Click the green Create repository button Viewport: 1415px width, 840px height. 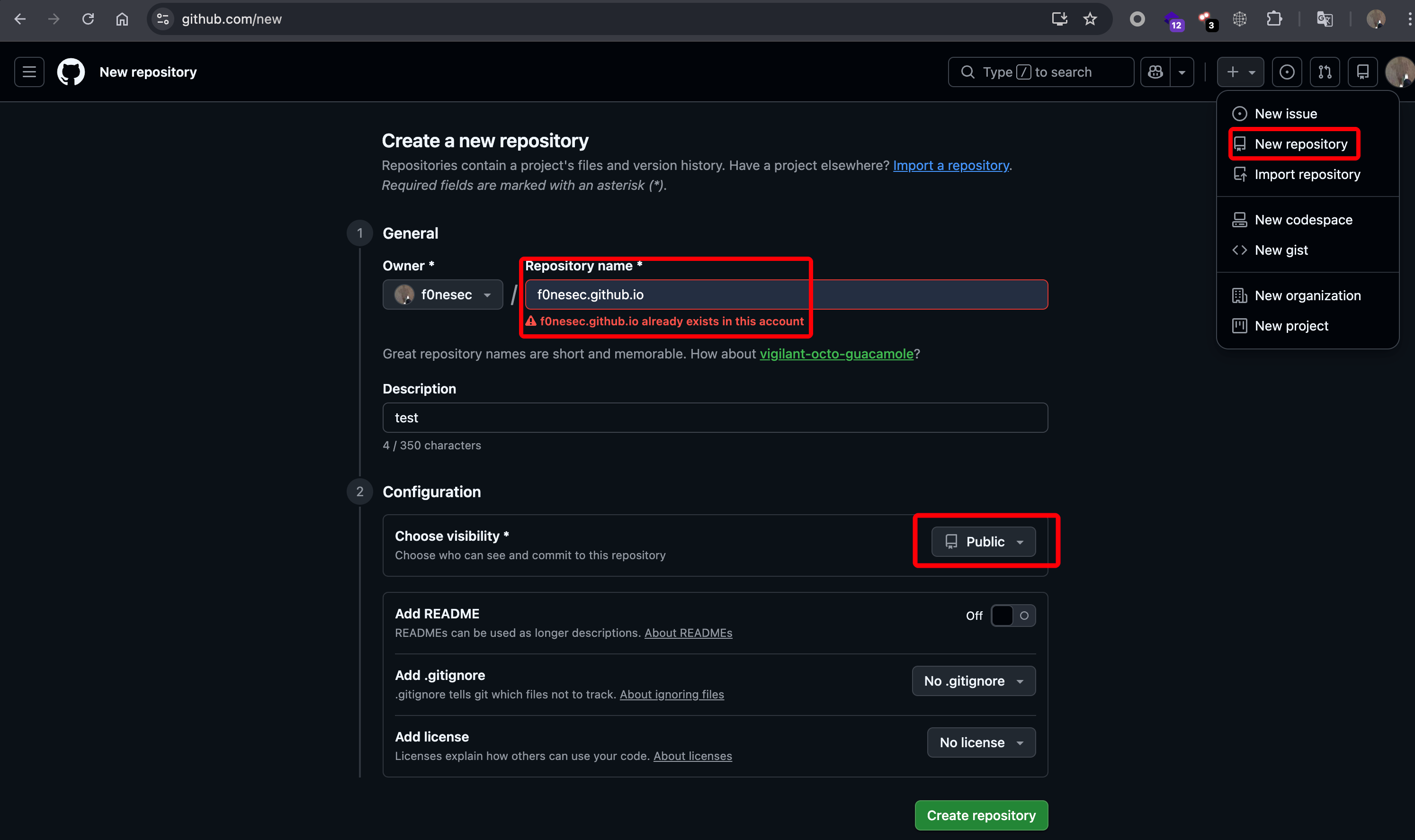click(x=981, y=815)
